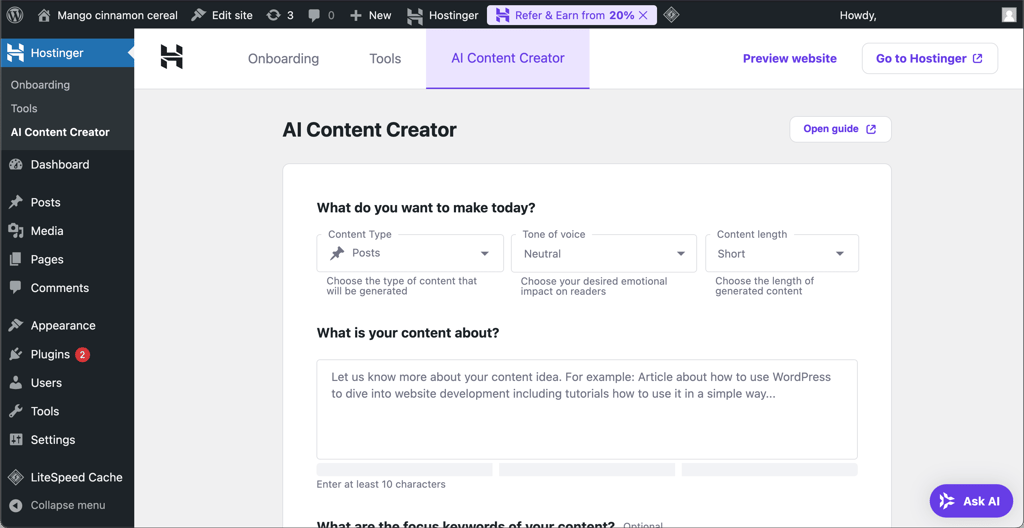
Task: Click the Hostinger logo icon in admin bar
Action: 415,16
